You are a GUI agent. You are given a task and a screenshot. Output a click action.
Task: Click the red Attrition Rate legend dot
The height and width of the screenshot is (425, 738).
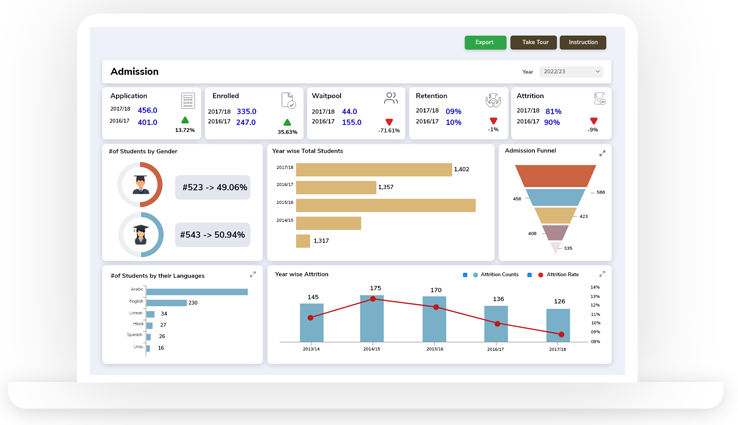pos(540,275)
